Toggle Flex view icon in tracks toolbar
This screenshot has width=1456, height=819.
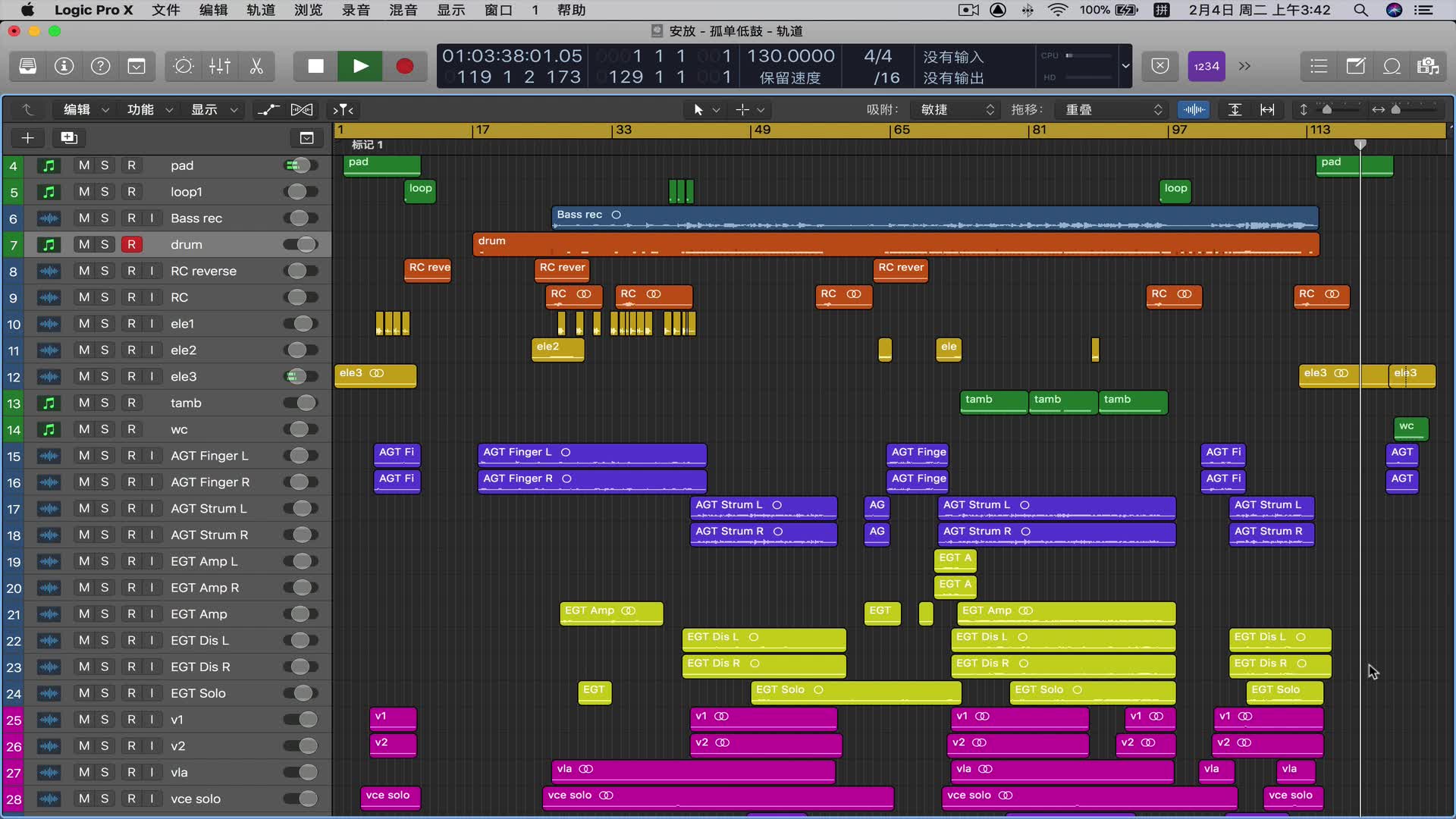(x=302, y=109)
